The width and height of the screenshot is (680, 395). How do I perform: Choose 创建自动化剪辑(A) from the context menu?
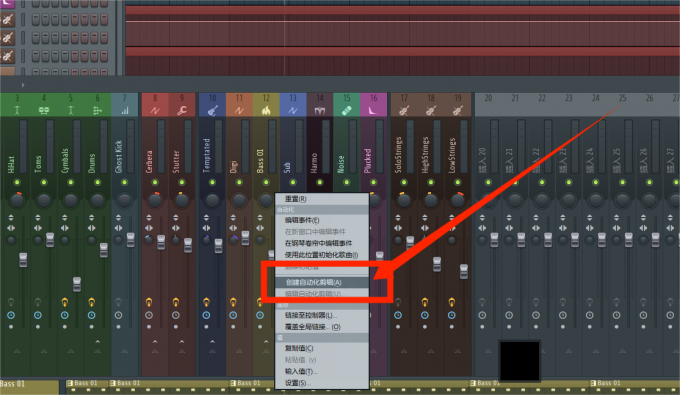point(313,282)
